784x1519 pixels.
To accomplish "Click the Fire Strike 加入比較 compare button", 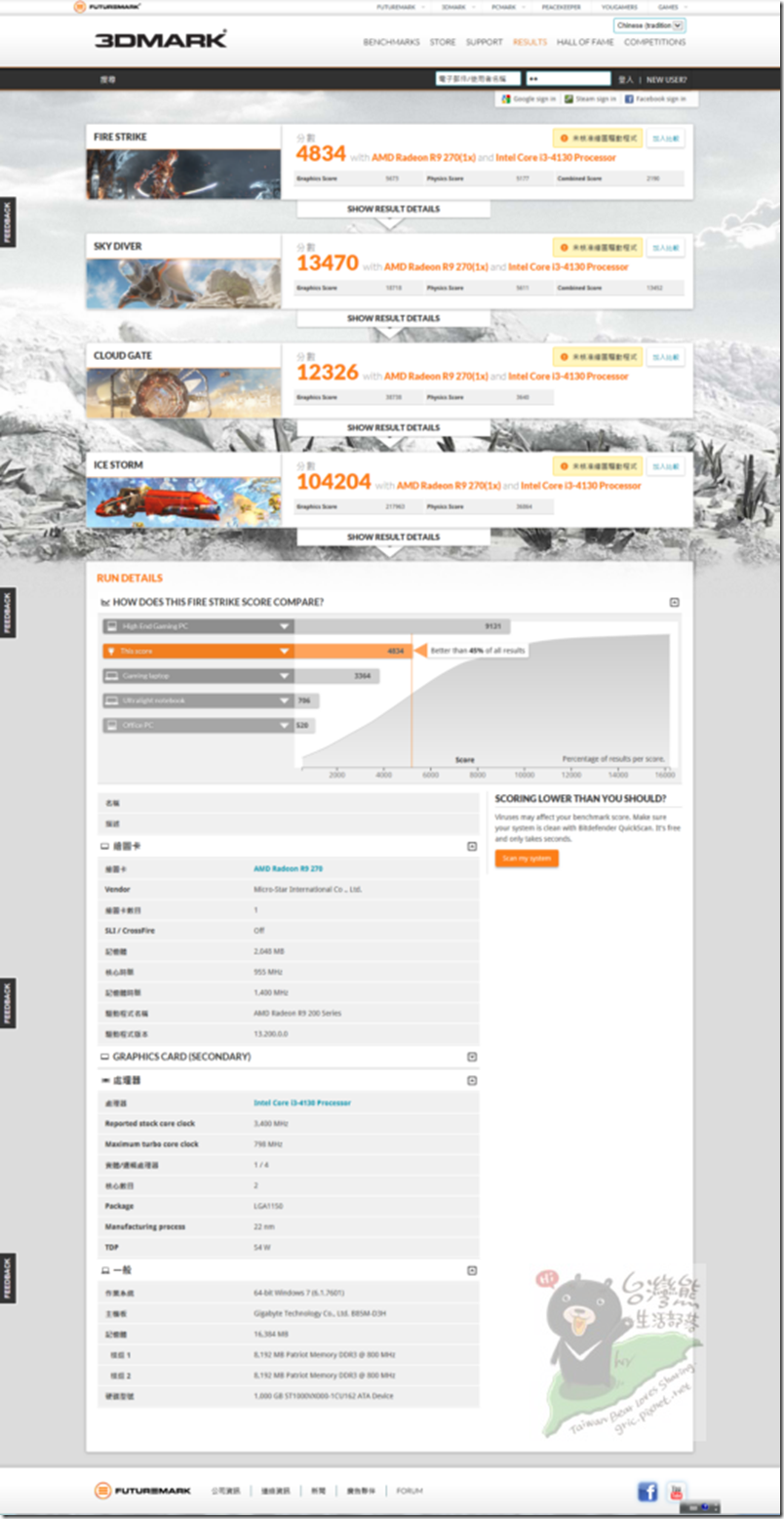I will pyautogui.click(x=666, y=140).
